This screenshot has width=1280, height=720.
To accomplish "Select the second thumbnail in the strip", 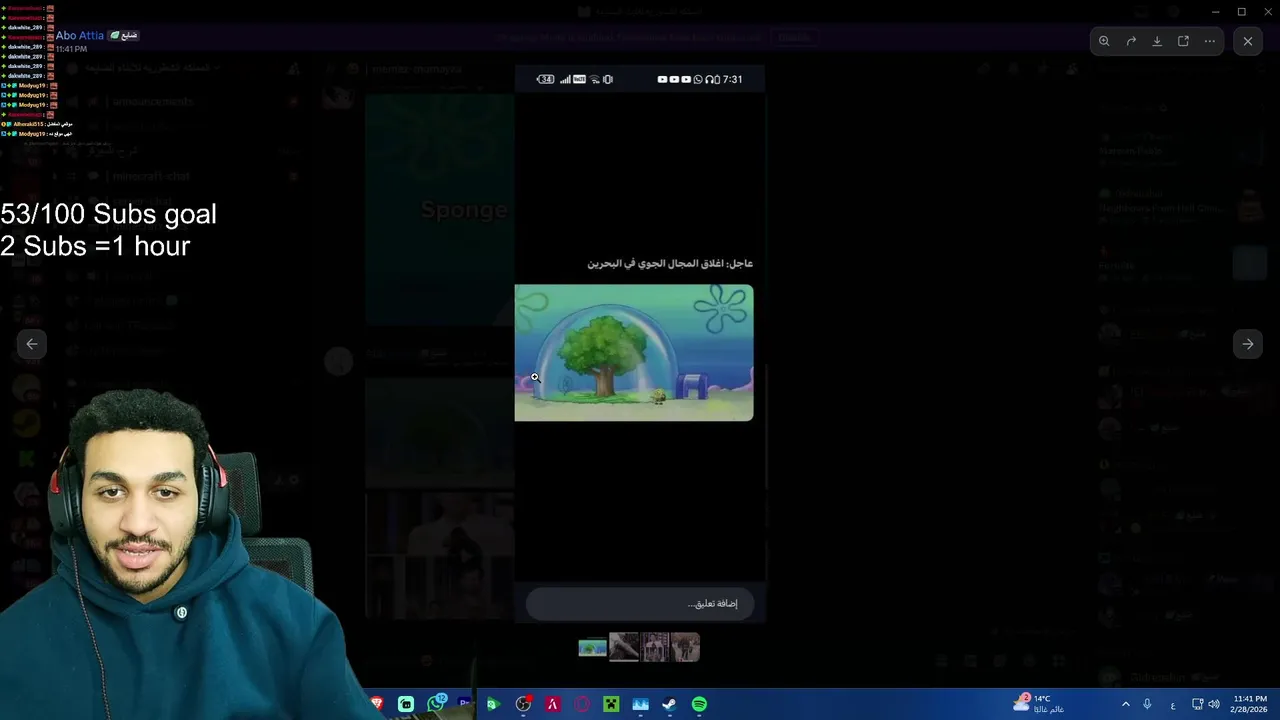I will [624, 647].
